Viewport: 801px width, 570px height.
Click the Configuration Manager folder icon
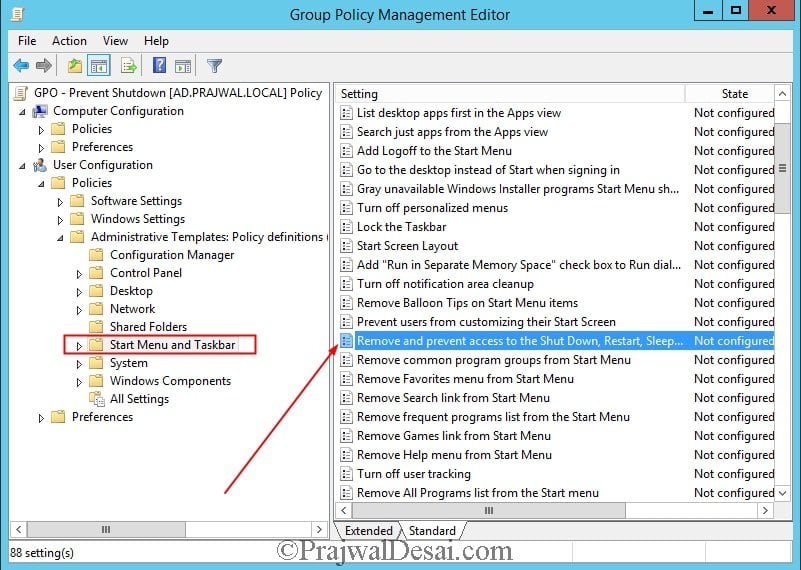point(96,255)
